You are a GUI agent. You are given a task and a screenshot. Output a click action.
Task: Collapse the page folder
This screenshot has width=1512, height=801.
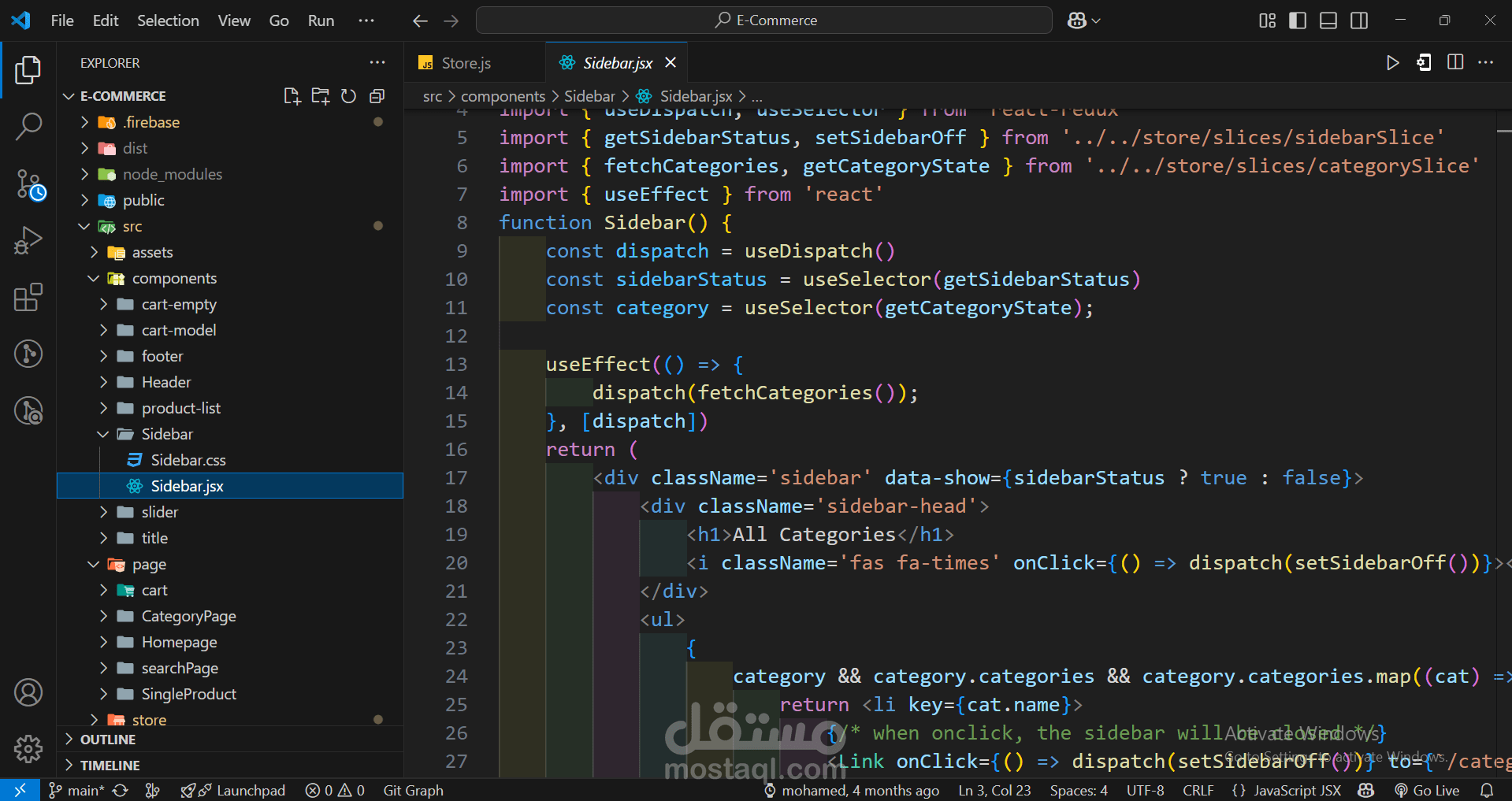(x=230, y=564)
